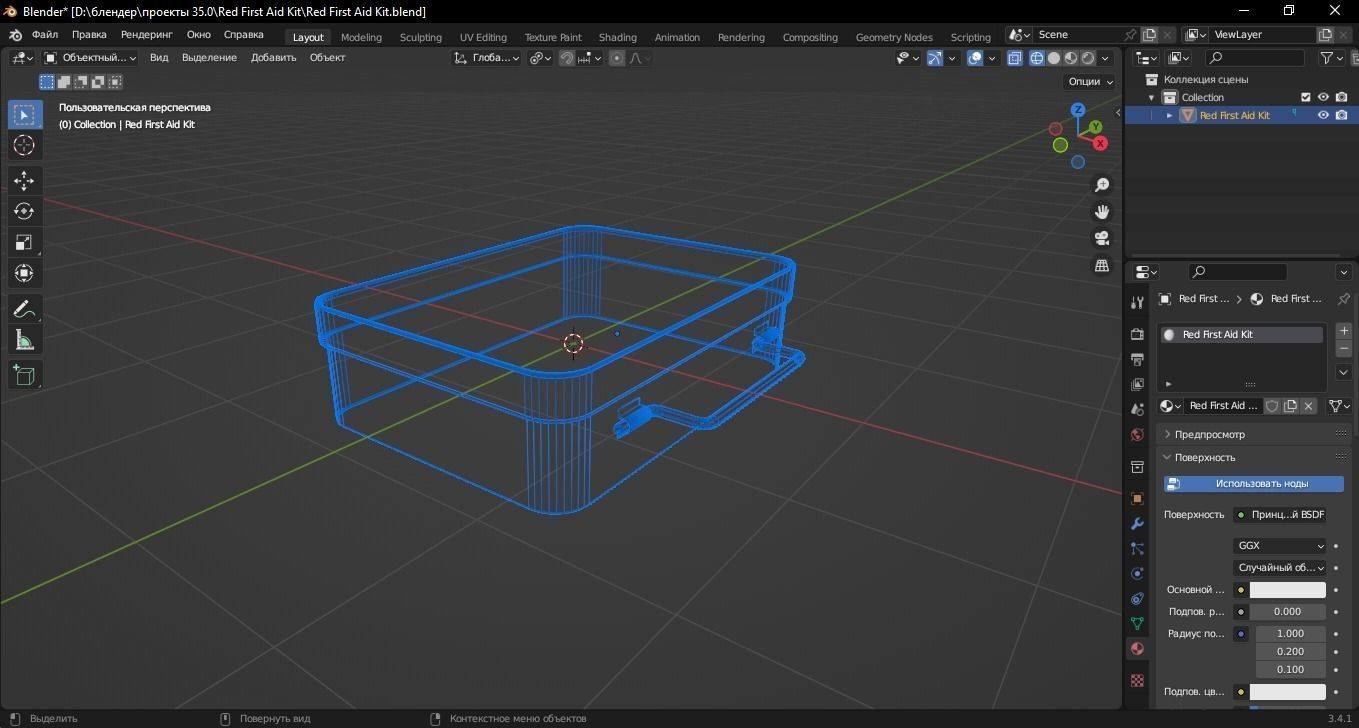Screen dimensions: 1359x728
Task: Open the Выделение viewport menu
Action: coord(209,58)
